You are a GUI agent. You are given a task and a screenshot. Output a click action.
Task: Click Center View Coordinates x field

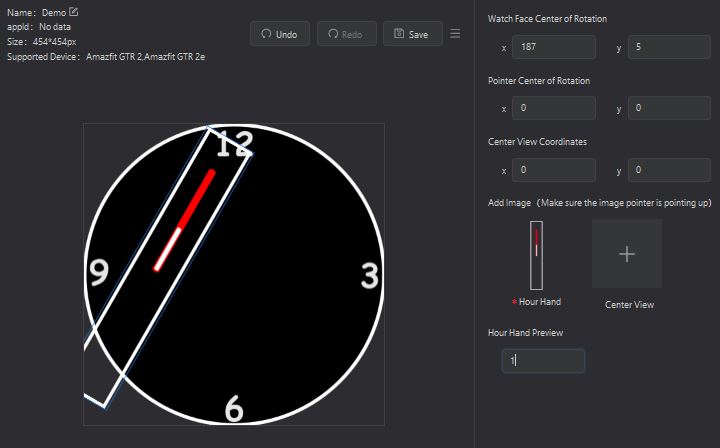click(x=554, y=170)
